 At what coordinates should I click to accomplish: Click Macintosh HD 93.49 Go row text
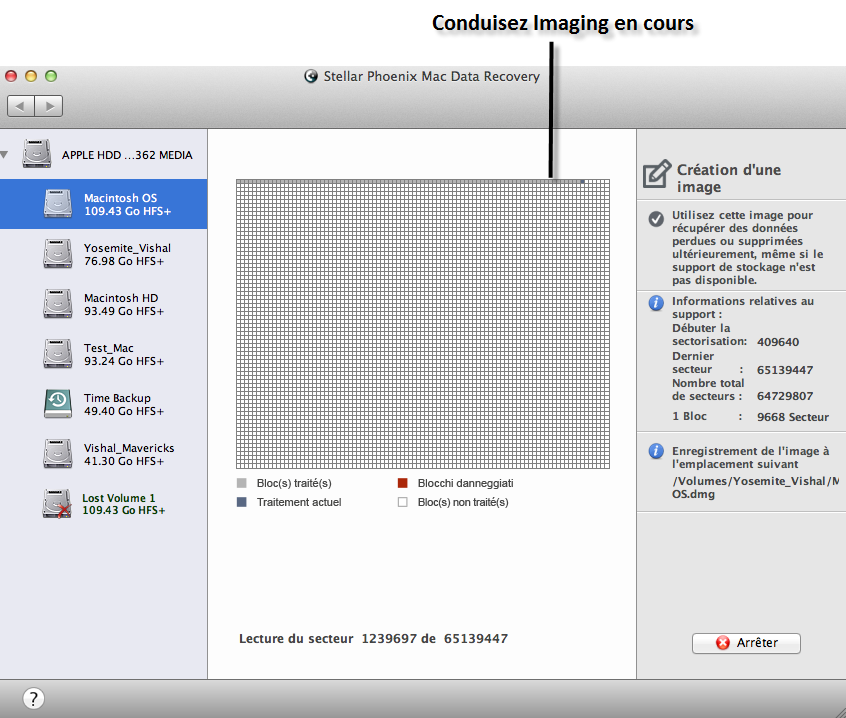(x=124, y=305)
